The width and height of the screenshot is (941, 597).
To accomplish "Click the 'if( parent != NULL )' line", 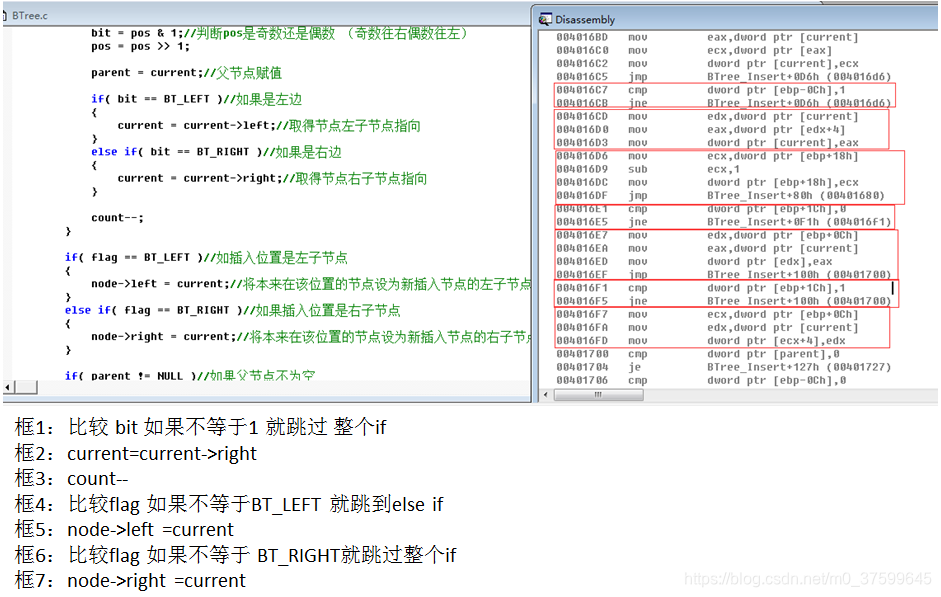I will 190,376.
